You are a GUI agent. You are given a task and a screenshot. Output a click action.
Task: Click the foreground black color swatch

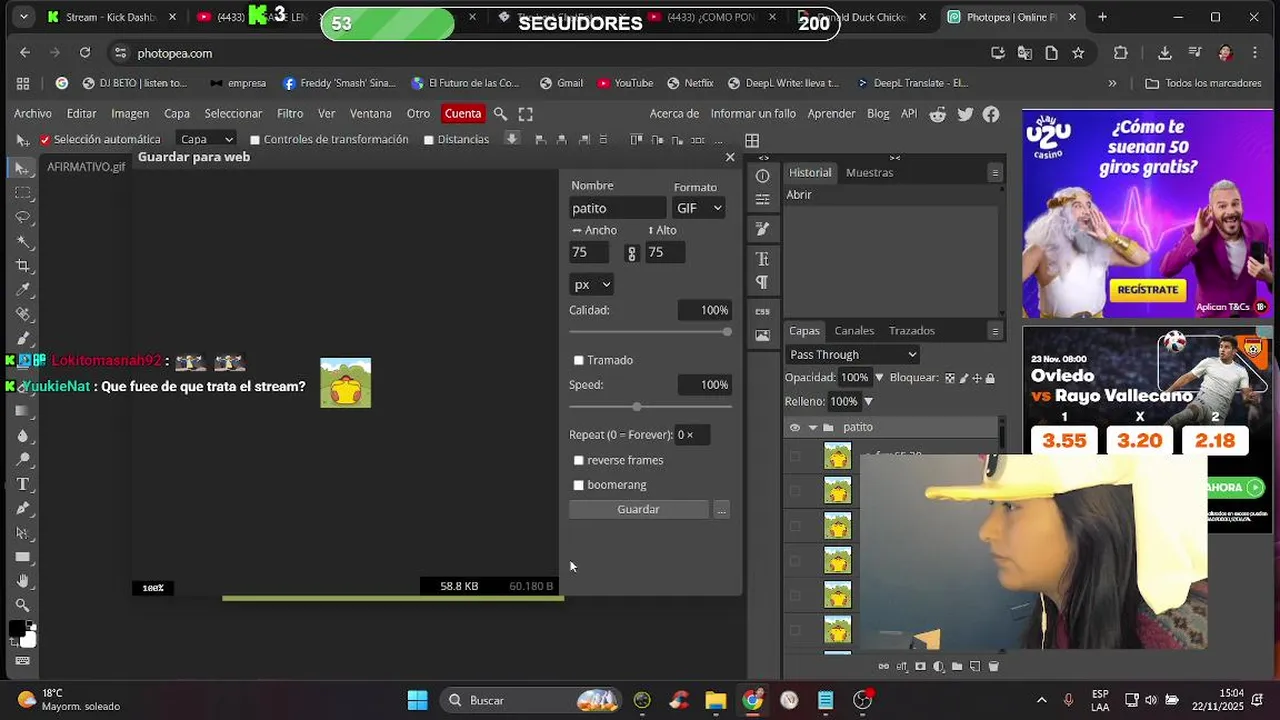(x=17, y=629)
